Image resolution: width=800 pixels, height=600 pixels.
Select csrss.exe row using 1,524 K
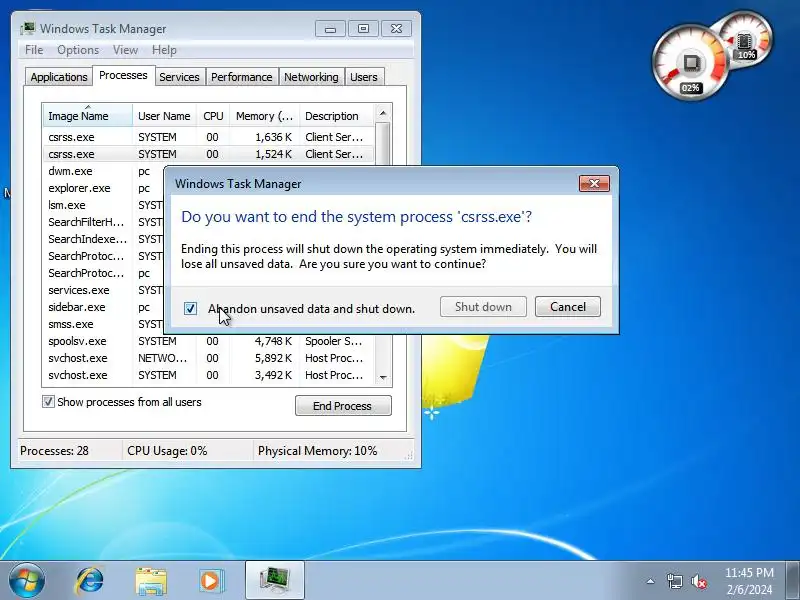pyautogui.click(x=208, y=154)
